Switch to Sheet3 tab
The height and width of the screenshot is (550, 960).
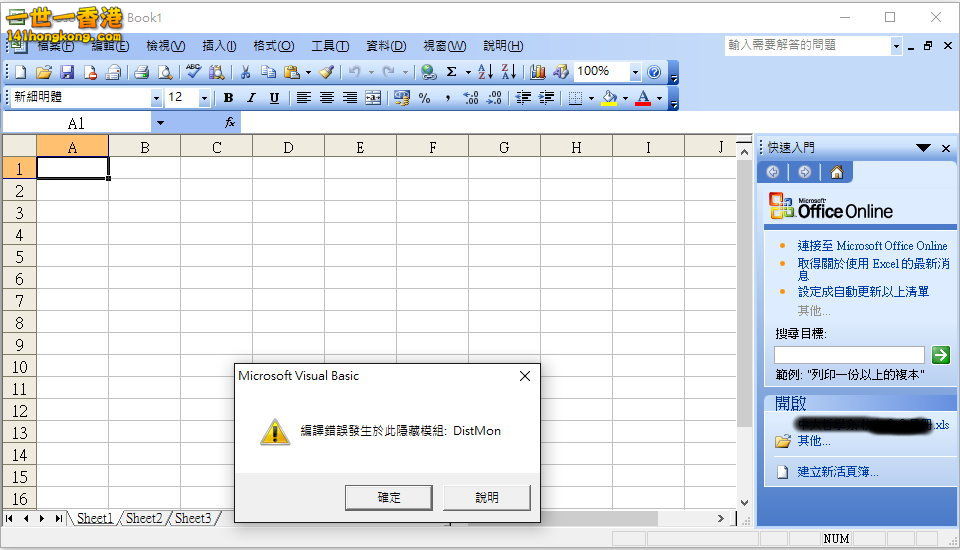click(x=193, y=518)
